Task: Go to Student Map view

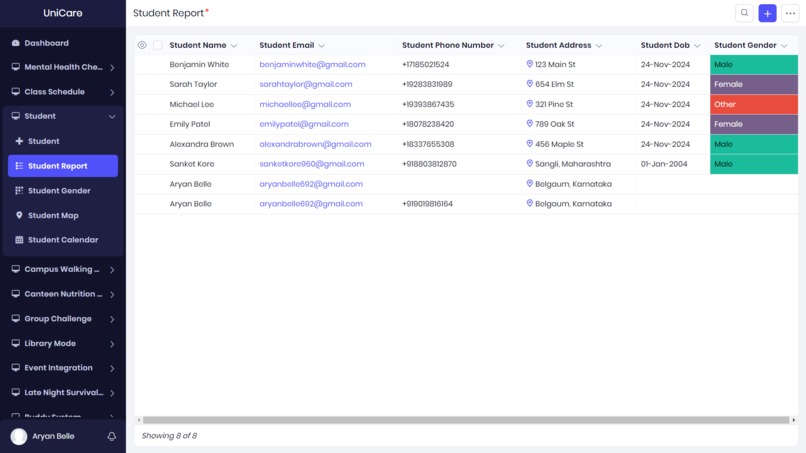Action: tap(63, 215)
